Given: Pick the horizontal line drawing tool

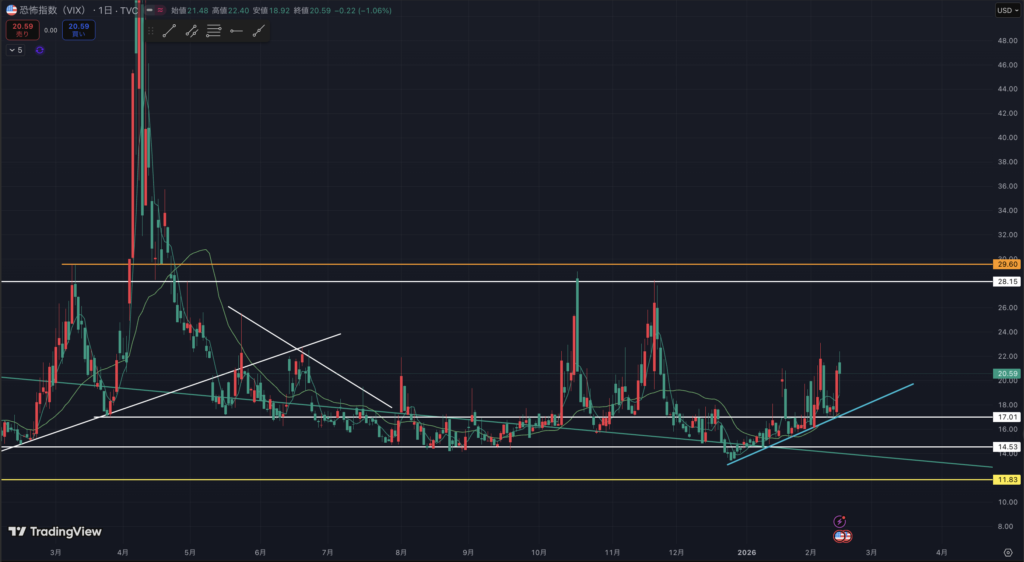Looking at the screenshot, I should (x=236, y=31).
